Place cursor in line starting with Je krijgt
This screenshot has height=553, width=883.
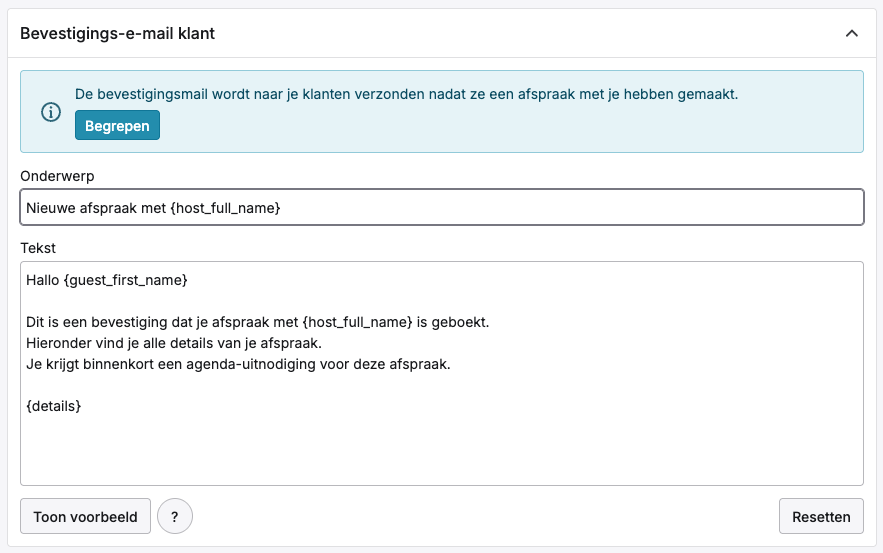tap(238, 364)
